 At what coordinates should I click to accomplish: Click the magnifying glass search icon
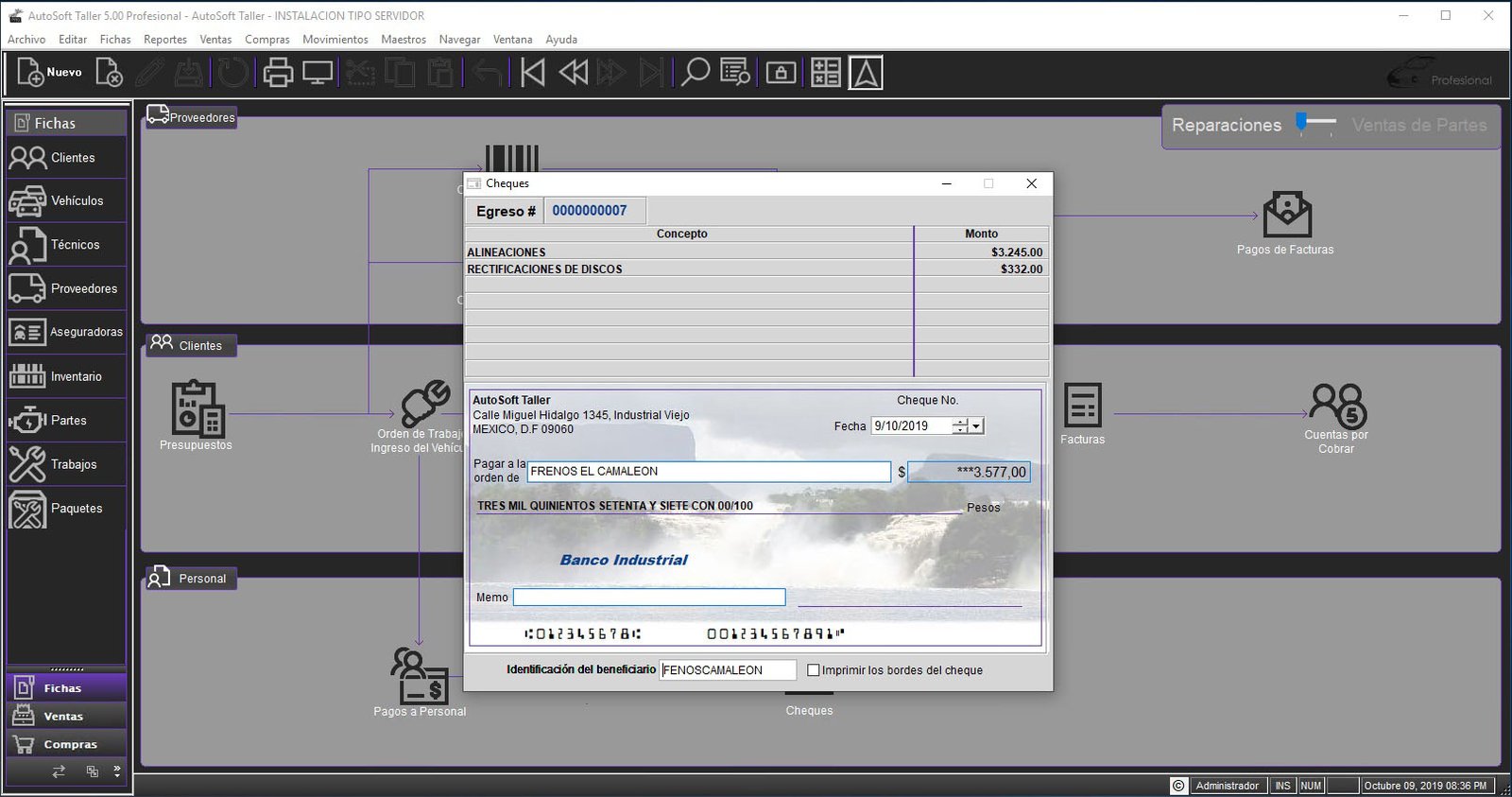click(696, 73)
